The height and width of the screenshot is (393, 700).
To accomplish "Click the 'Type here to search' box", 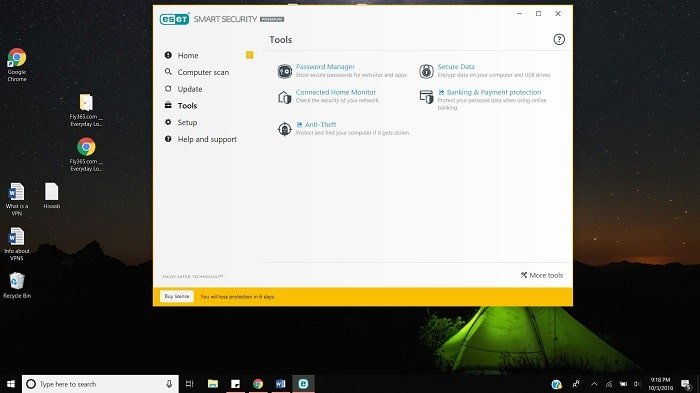I will pos(100,384).
